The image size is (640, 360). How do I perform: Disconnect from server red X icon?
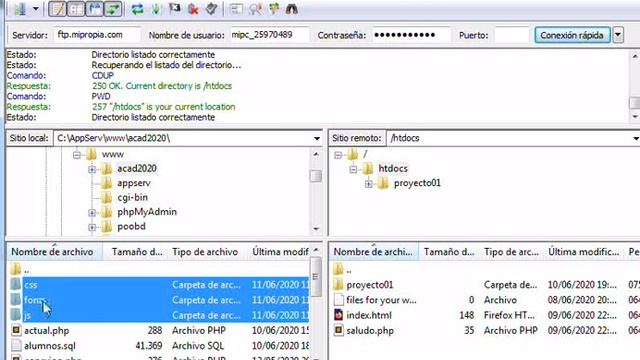(193, 9)
